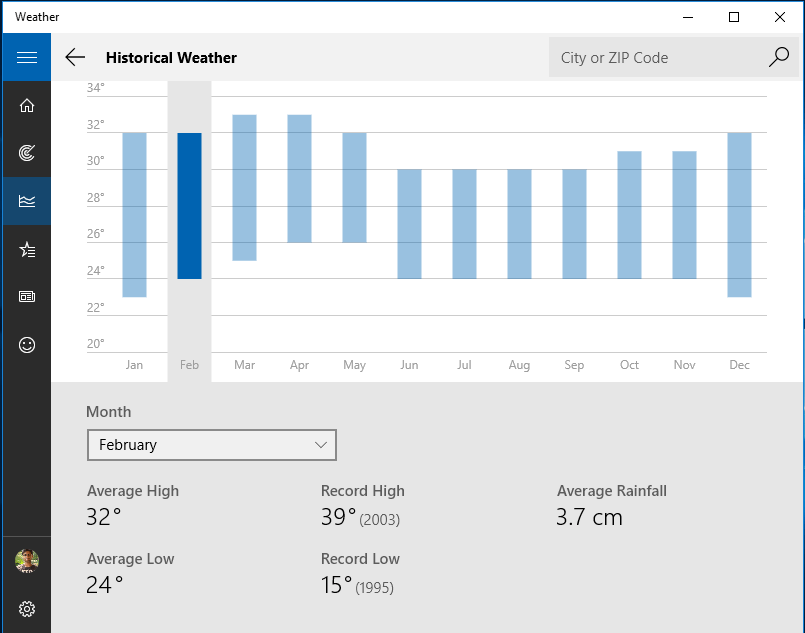
Task: Open the Favorite places list
Action: [x=27, y=249]
